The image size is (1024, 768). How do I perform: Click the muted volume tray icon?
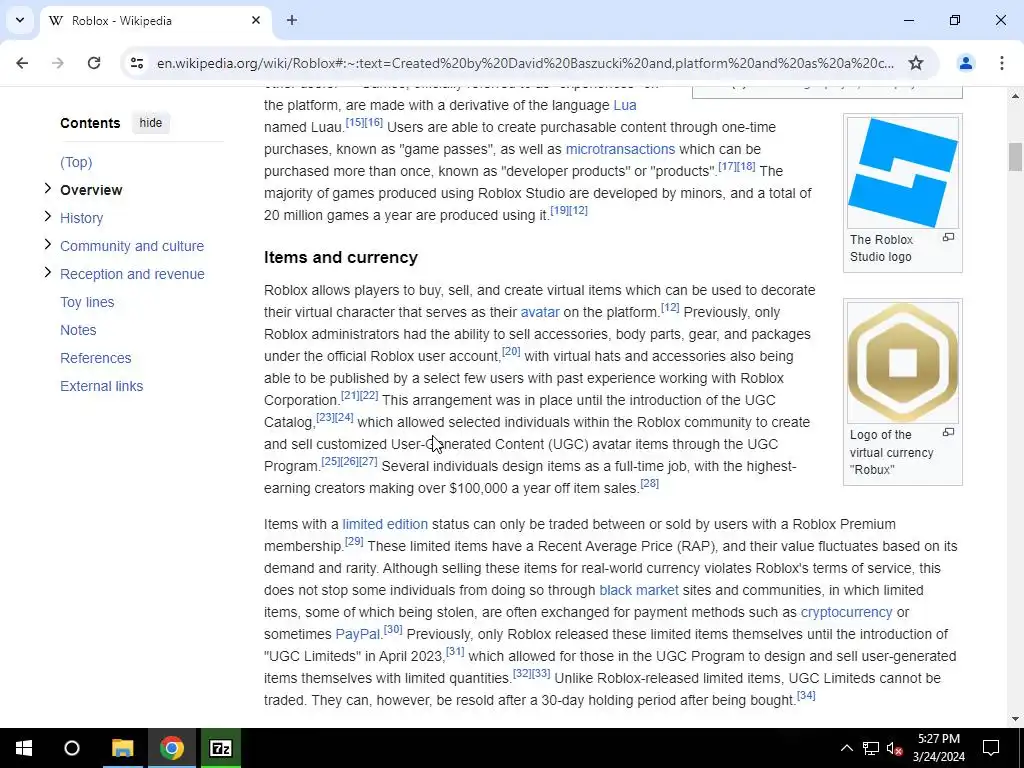click(895, 748)
